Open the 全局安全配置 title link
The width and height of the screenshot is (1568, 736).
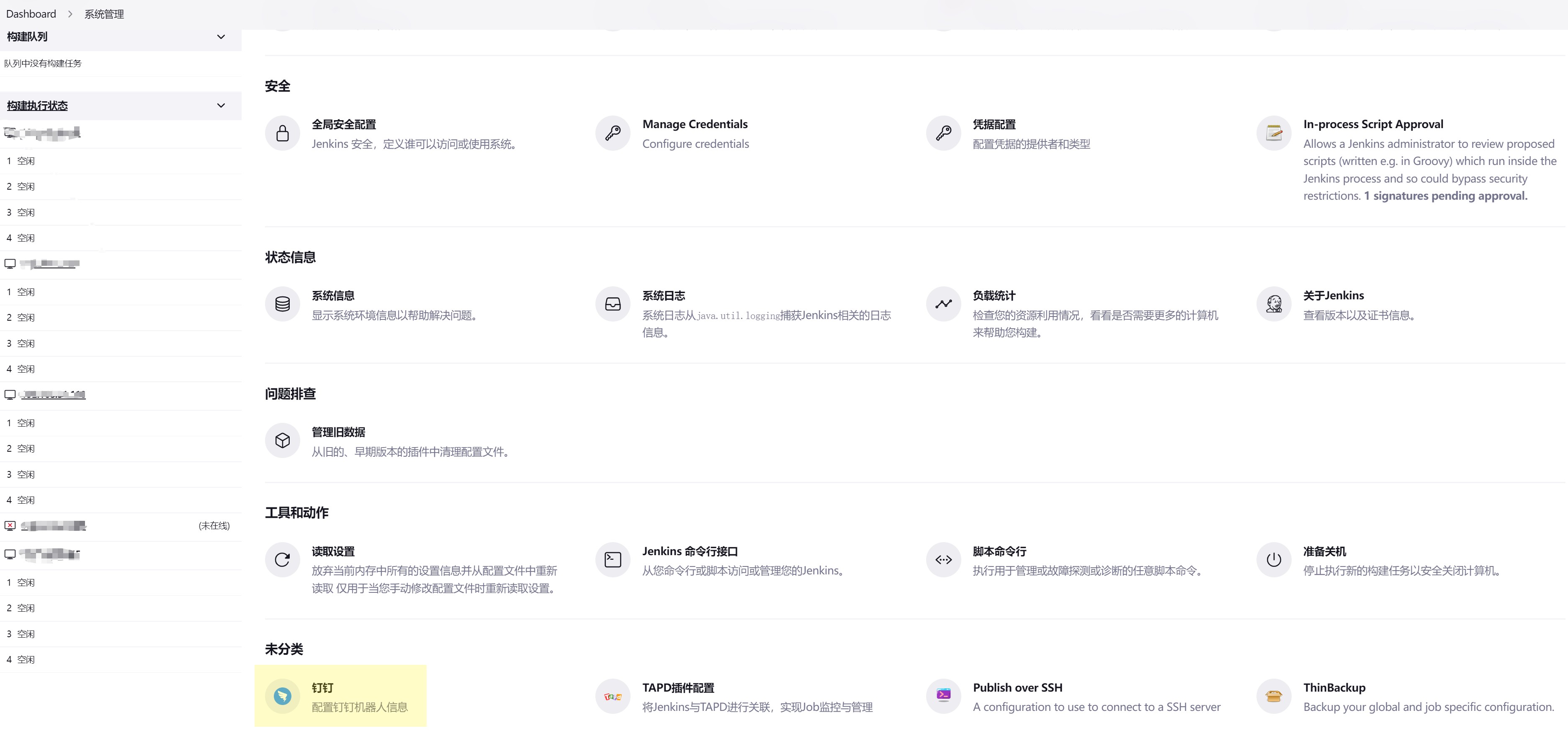point(344,125)
